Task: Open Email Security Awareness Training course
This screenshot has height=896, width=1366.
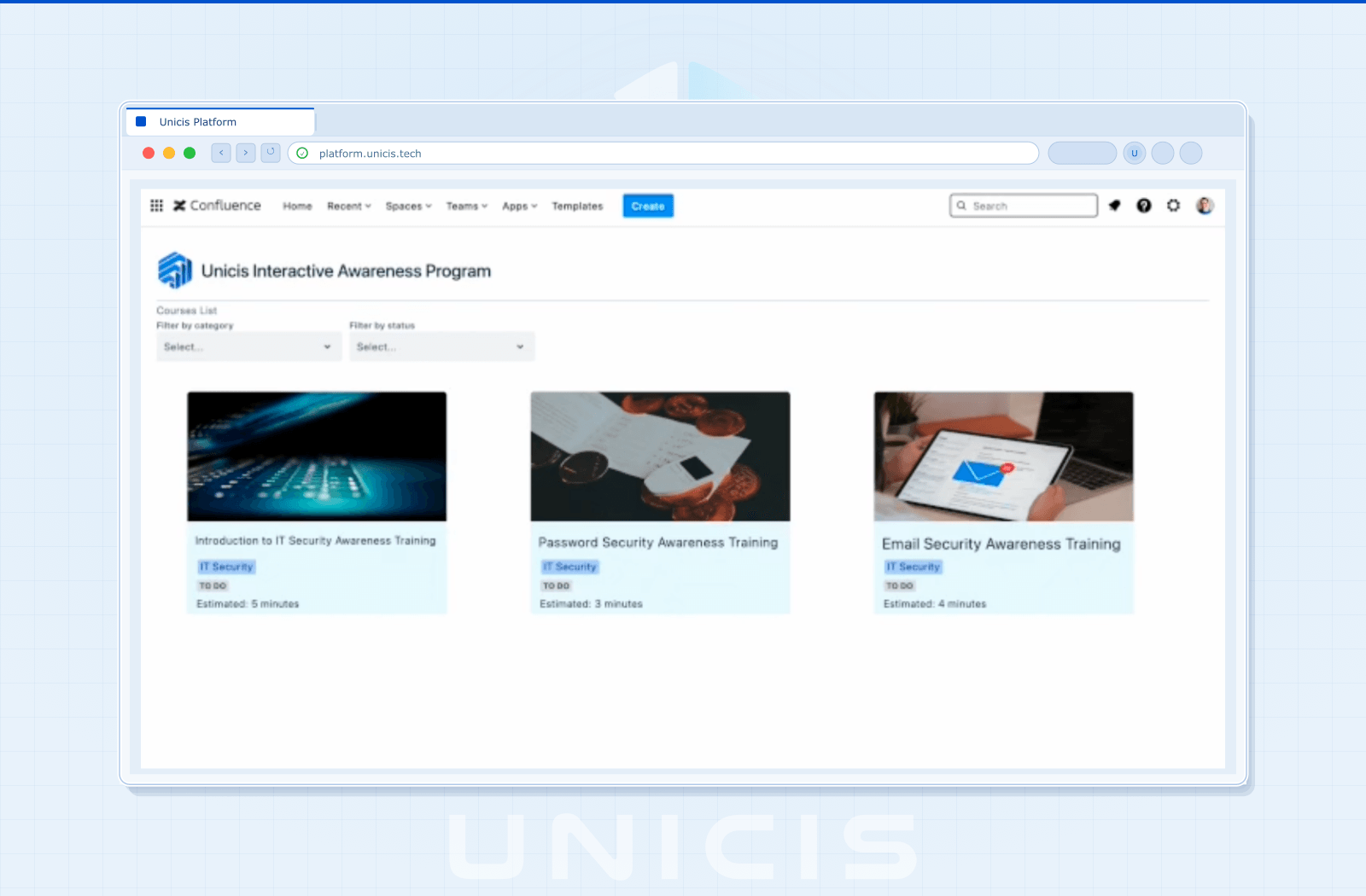Action: tap(1001, 544)
